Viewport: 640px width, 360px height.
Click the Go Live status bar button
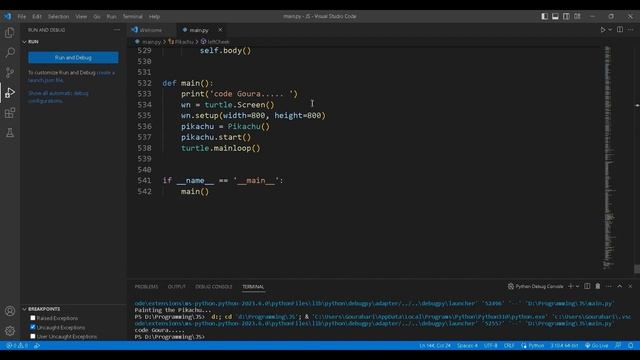point(596,346)
